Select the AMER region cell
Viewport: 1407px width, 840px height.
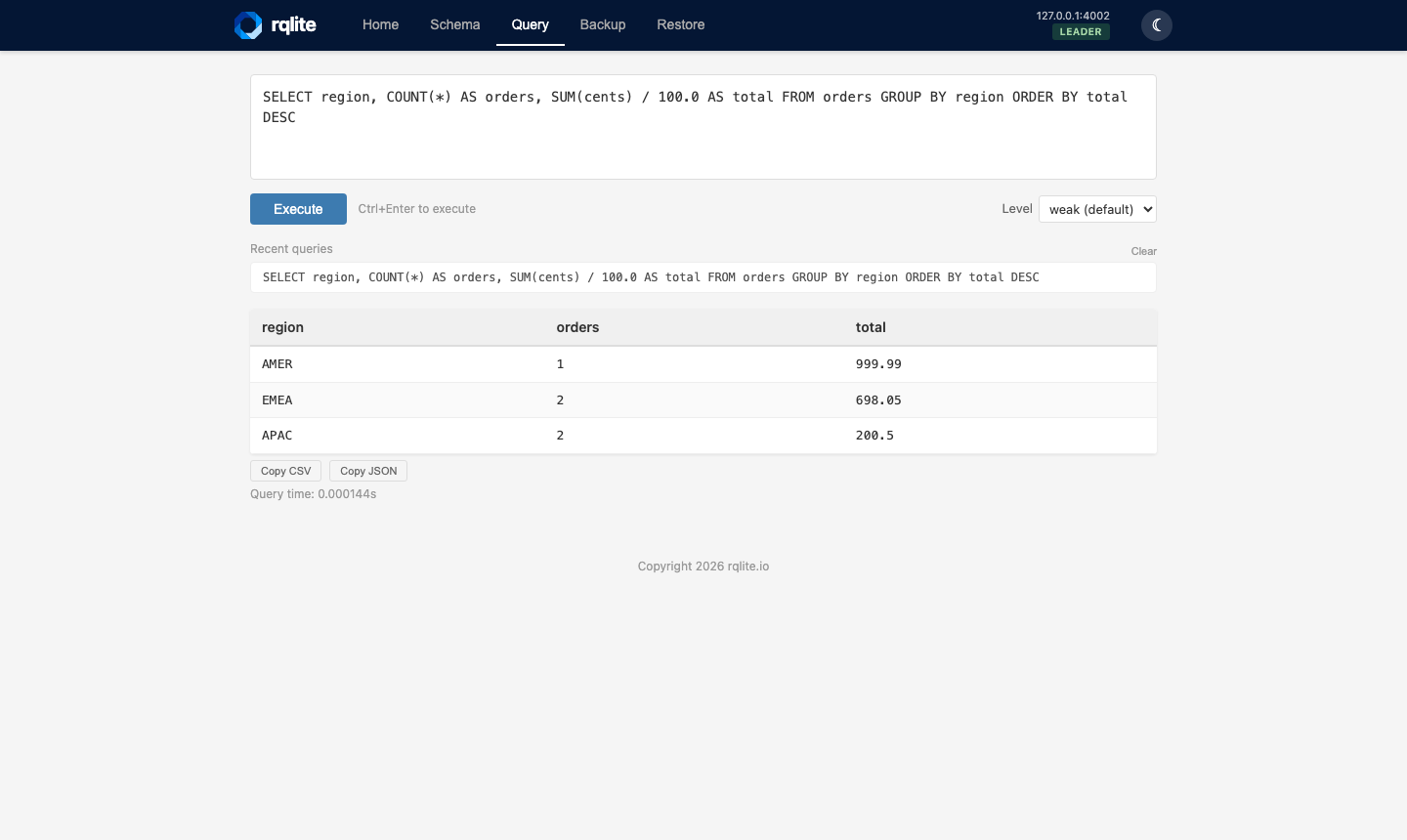pos(277,363)
